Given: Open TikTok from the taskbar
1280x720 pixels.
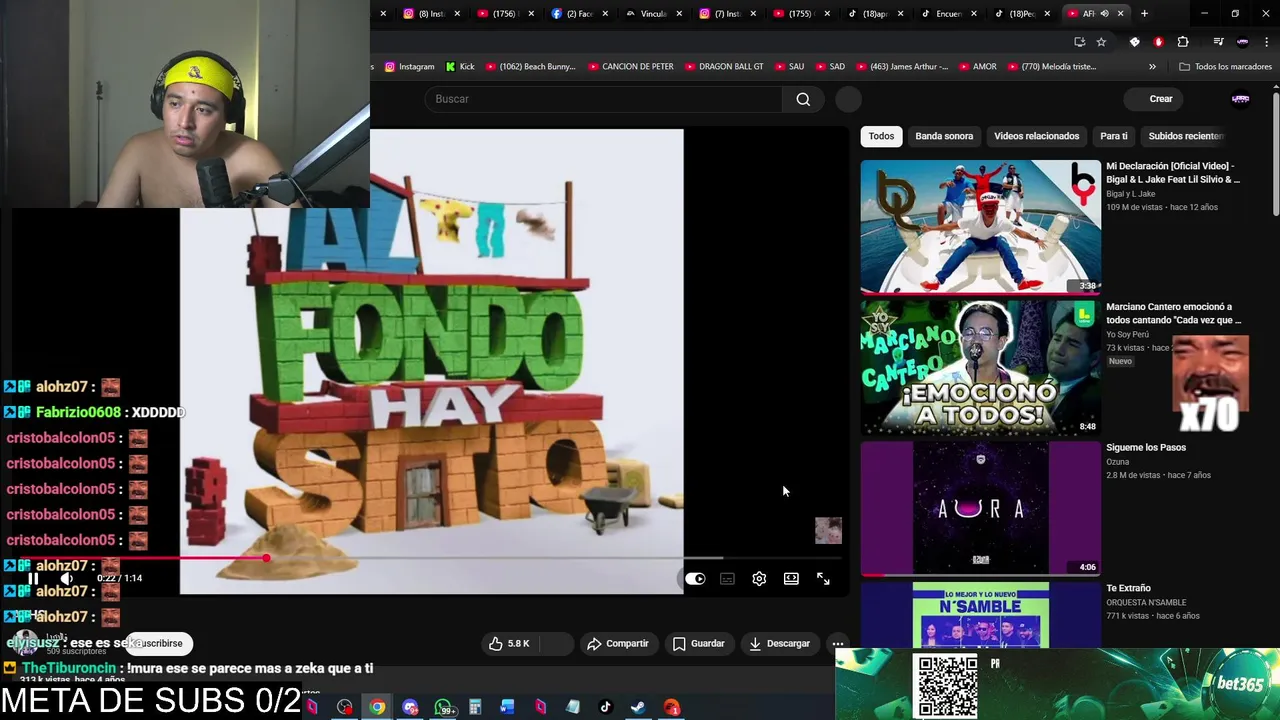Looking at the screenshot, I should (605, 707).
